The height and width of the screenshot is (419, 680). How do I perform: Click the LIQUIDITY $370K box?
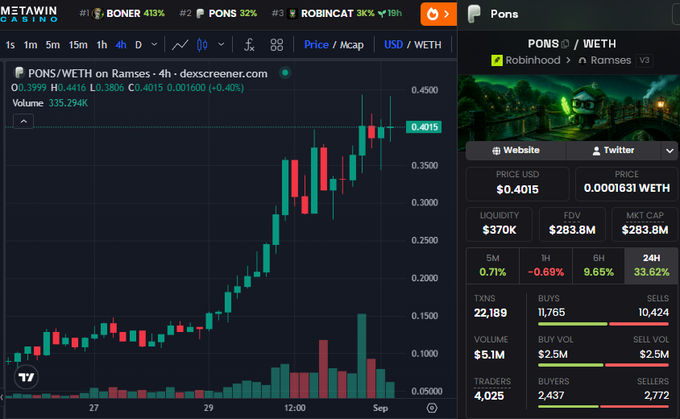click(x=499, y=224)
